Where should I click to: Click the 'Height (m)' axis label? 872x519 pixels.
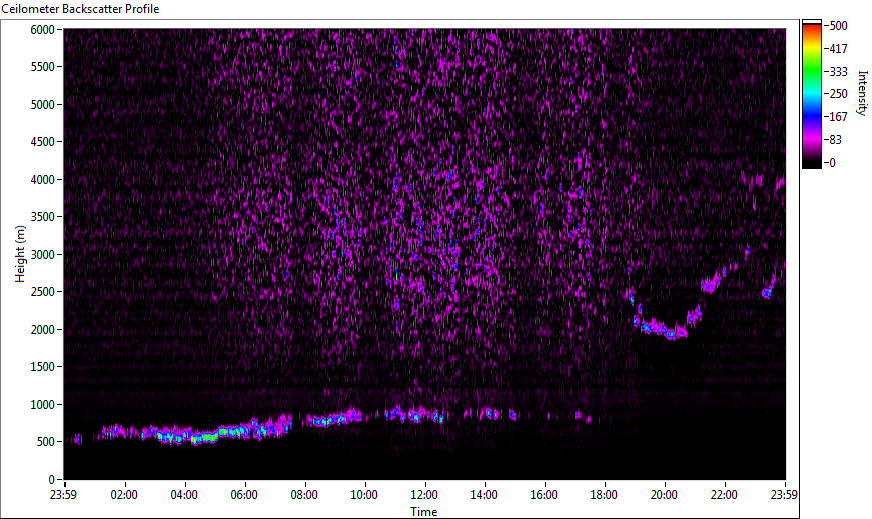(20, 254)
